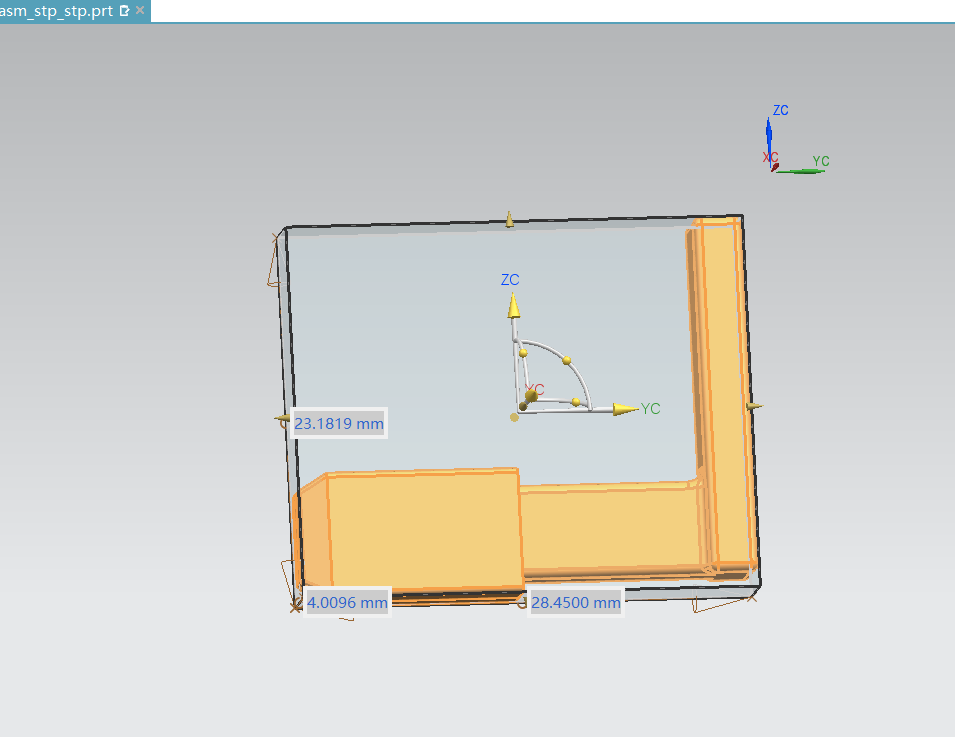Switch to the asm_stp_stp.prt tab
Viewport: 955px width, 737px height.
coord(58,11)
